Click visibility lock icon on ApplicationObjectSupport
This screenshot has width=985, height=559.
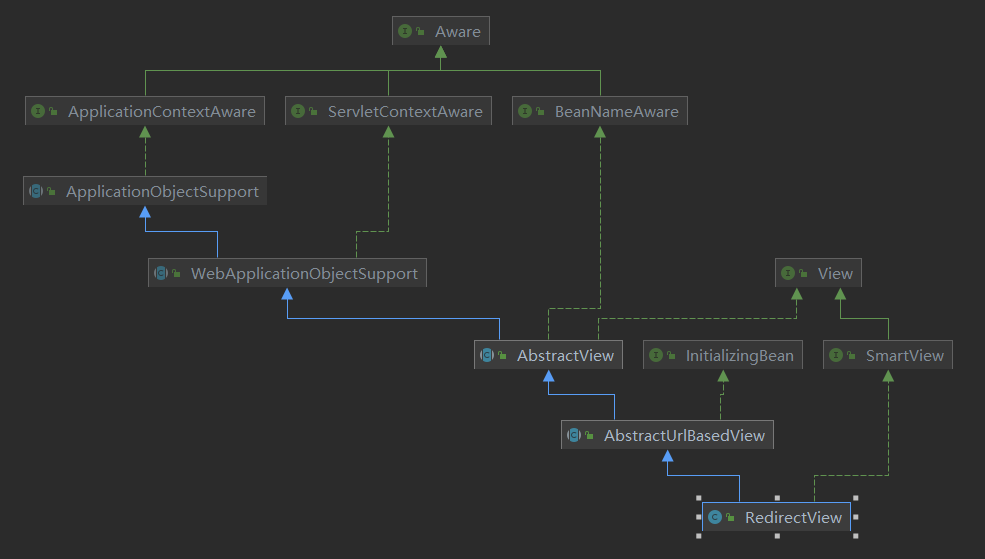click(52, 191)
